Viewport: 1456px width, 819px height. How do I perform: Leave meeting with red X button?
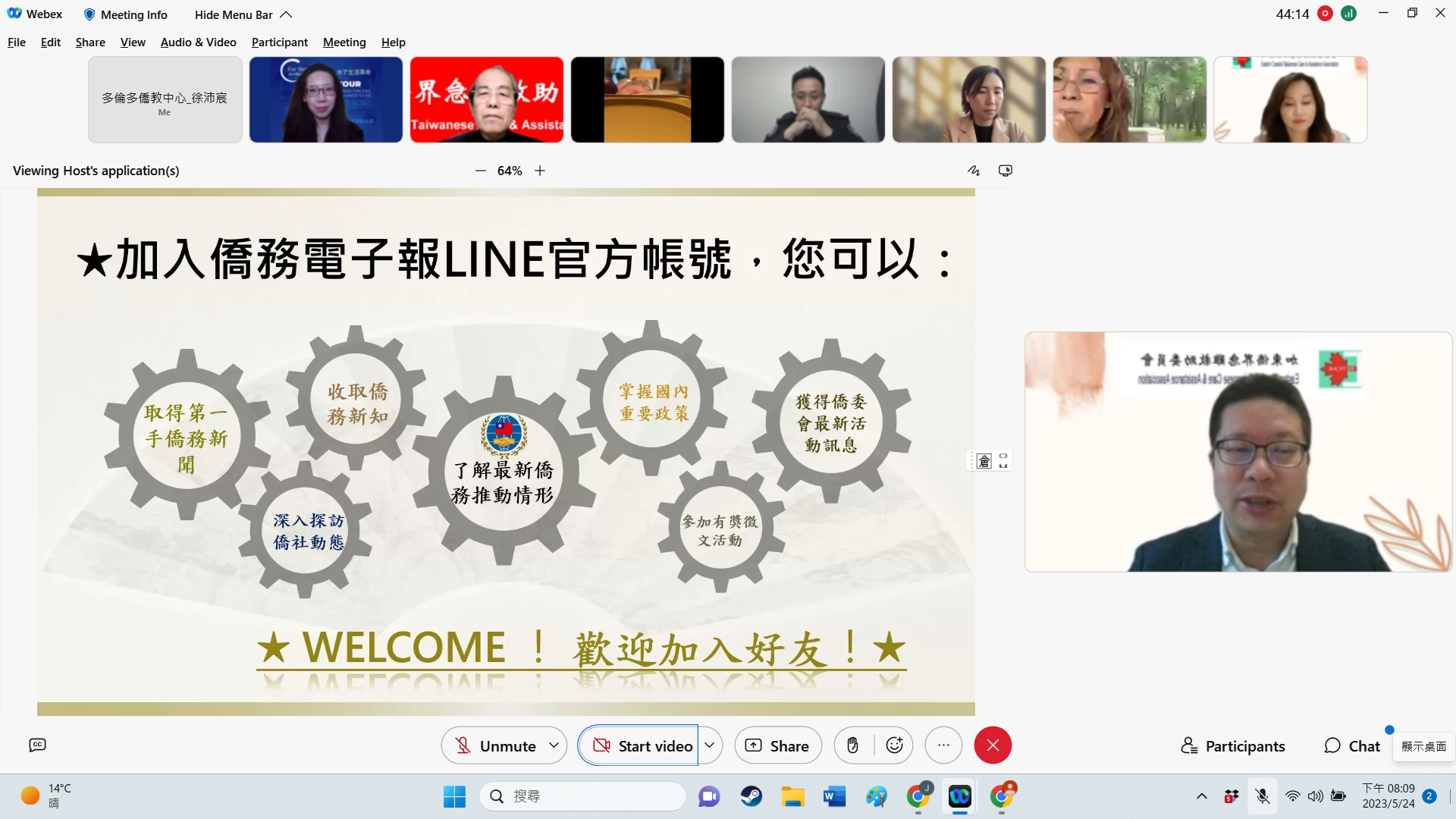point(993,745)
